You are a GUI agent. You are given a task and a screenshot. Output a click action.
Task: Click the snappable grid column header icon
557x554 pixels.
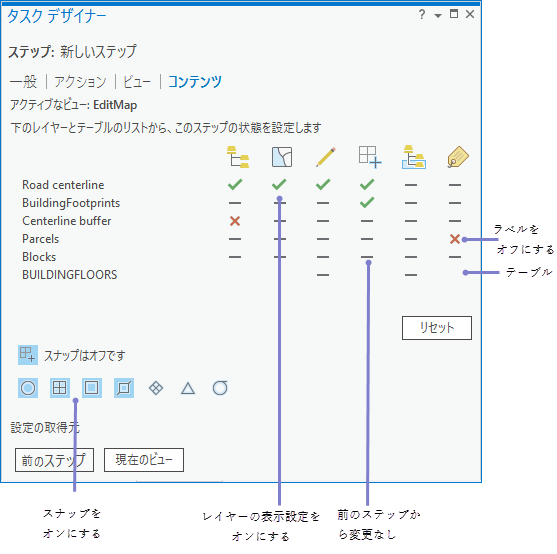point(370,157)
